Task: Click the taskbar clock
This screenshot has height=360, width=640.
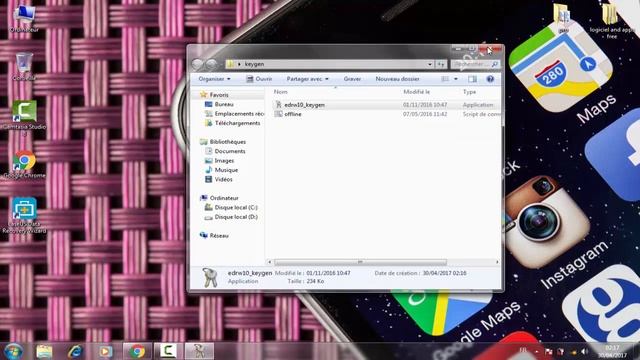Action: [612, 351]
